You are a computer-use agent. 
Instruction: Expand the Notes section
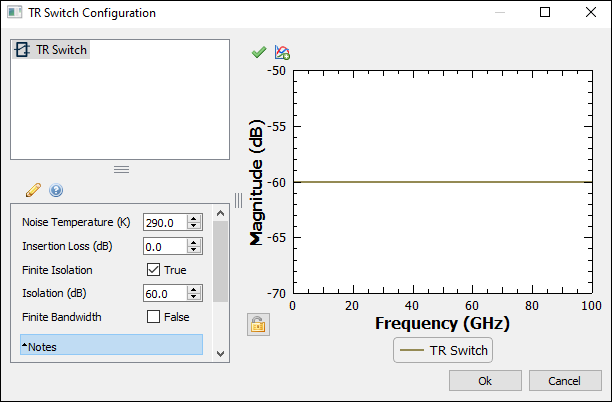[x=111, y=345]
